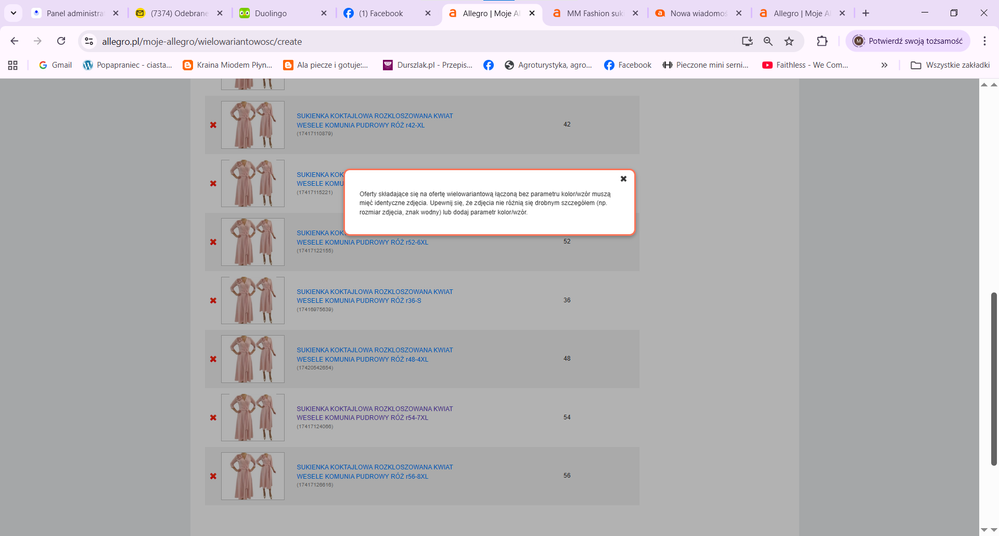Open the tab search dropdown arrow
The image size is (999, 536).
[x=13, y=13]
